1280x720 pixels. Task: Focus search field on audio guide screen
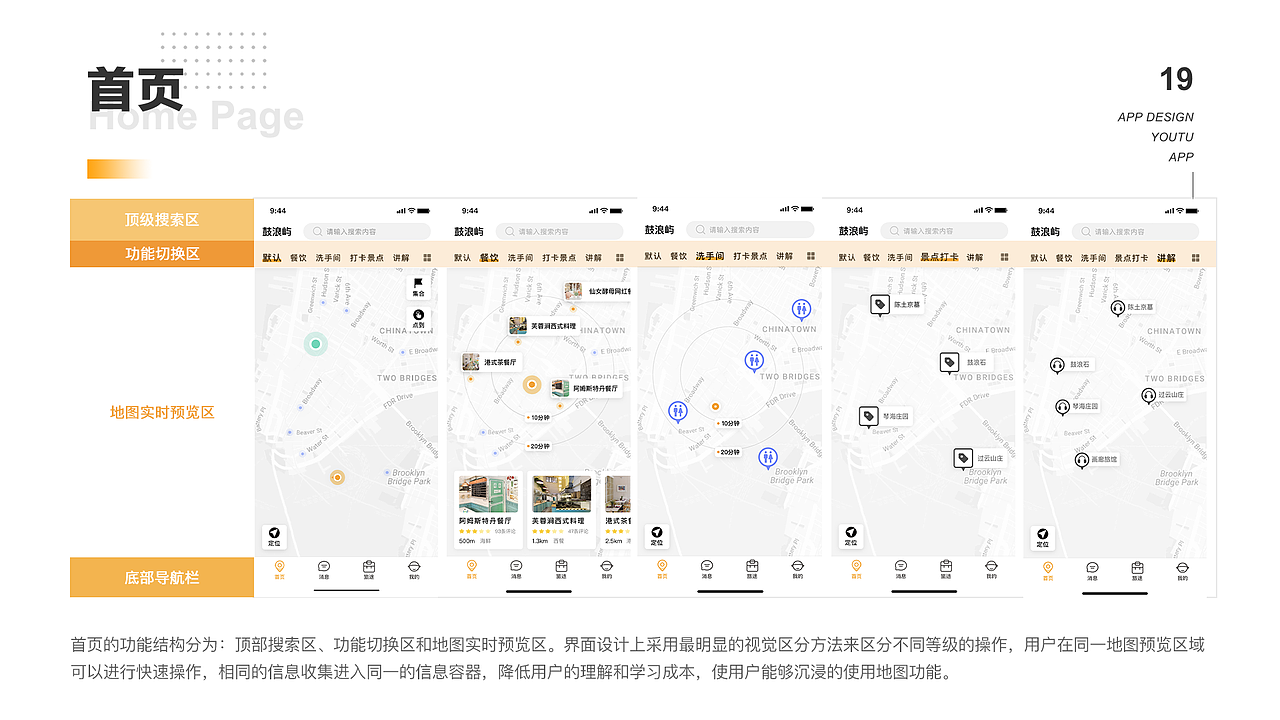pyautogui.click(x=1135, y=231)
